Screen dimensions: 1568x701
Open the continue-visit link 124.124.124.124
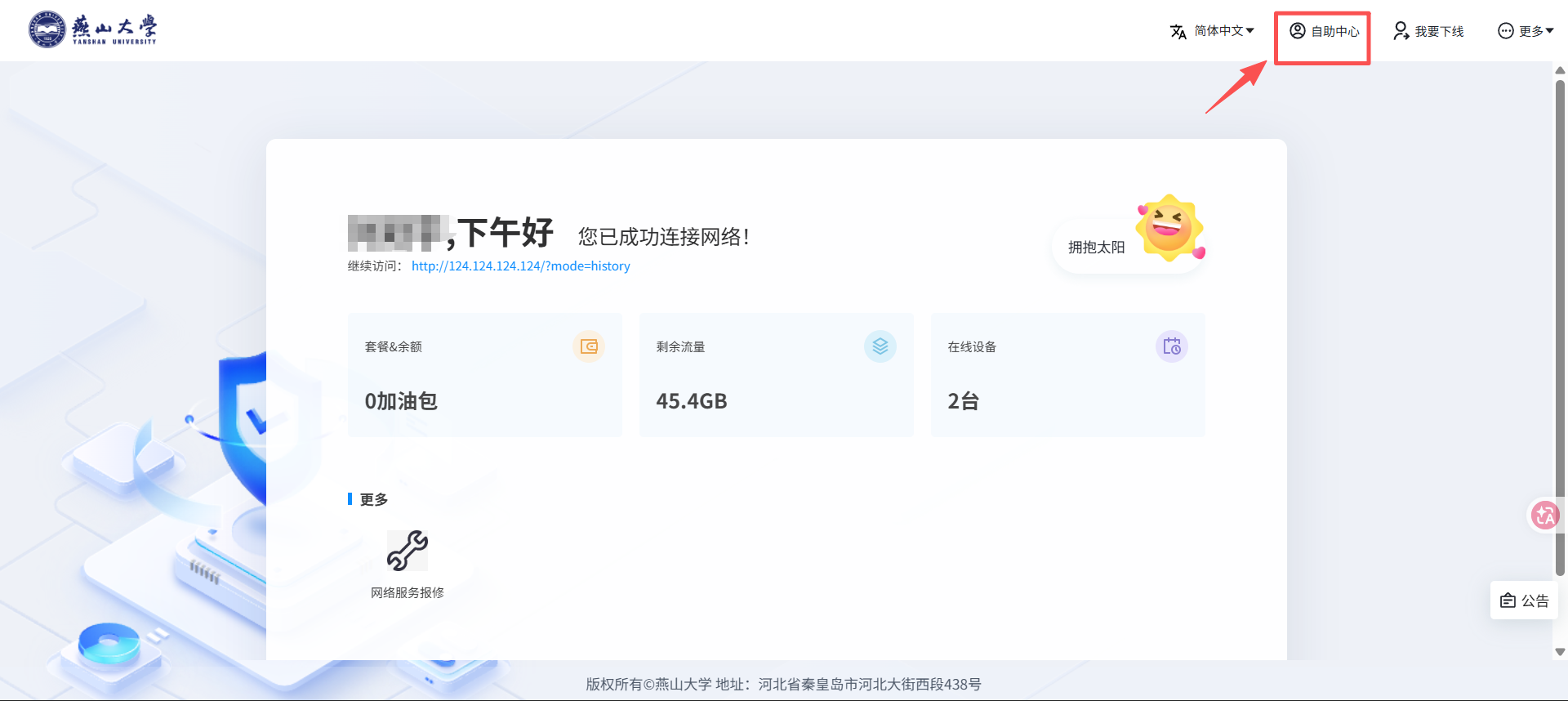[x=520, y=266]
